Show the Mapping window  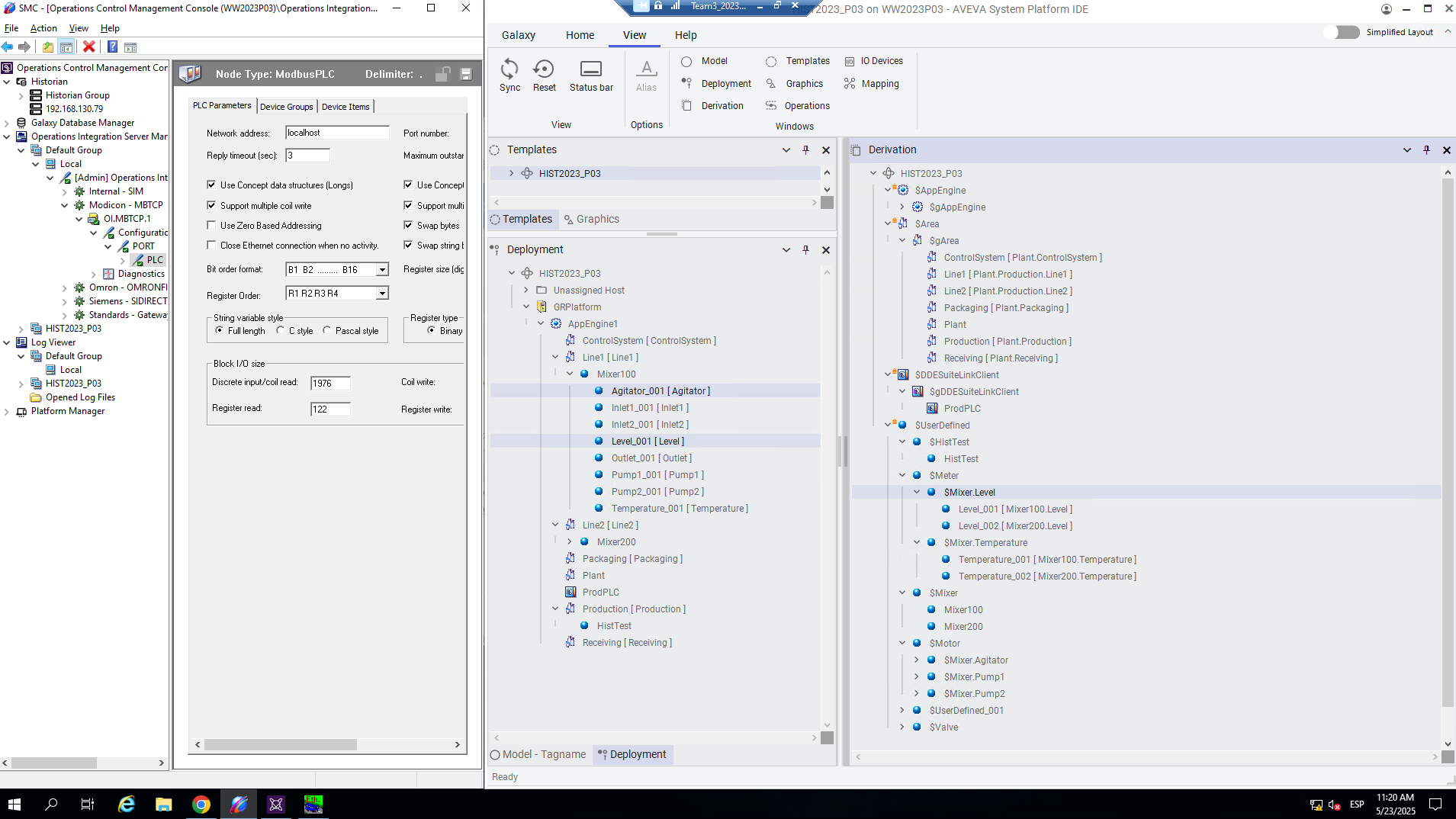point(871,84)
